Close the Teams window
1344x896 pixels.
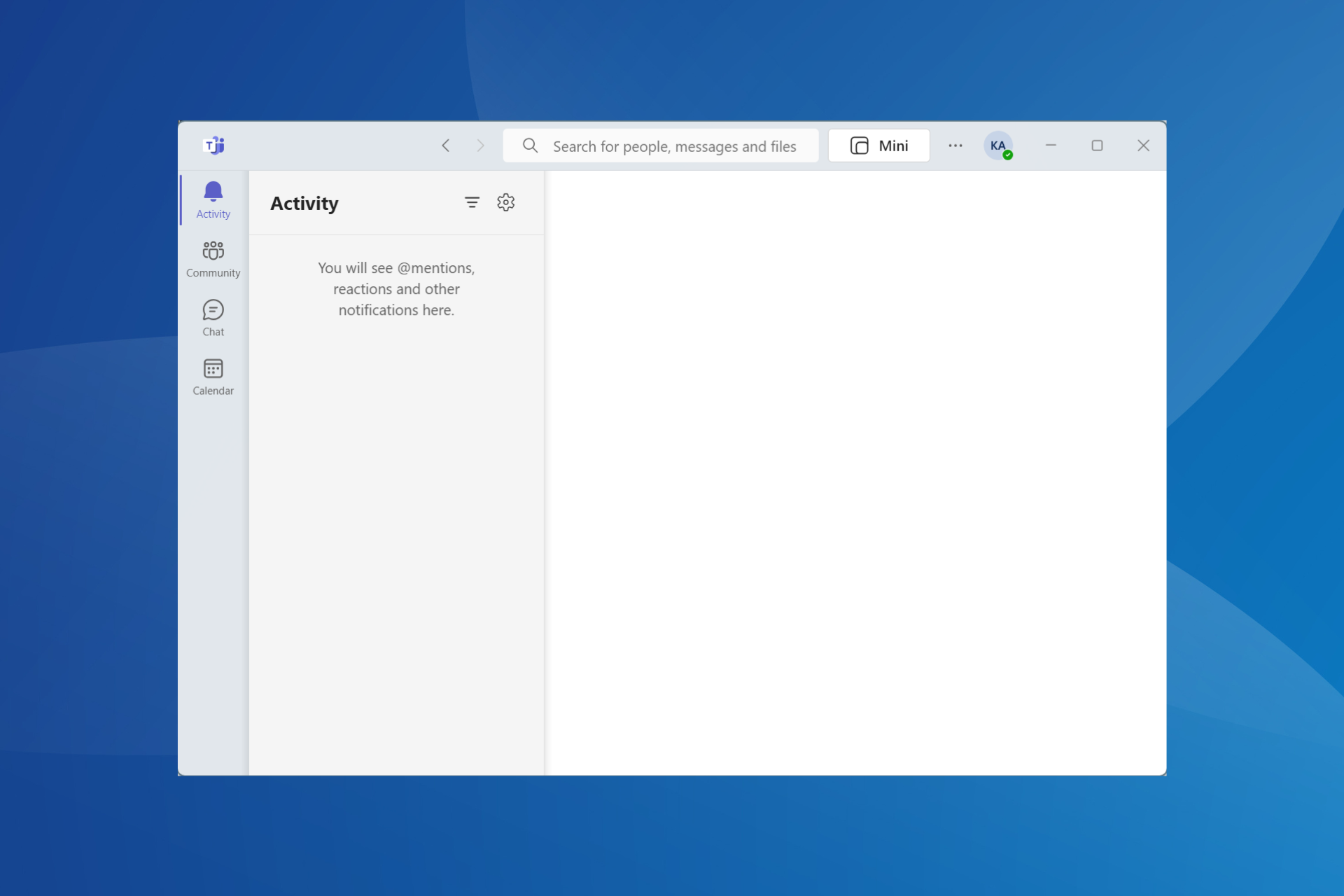[x=1143, y=146]
